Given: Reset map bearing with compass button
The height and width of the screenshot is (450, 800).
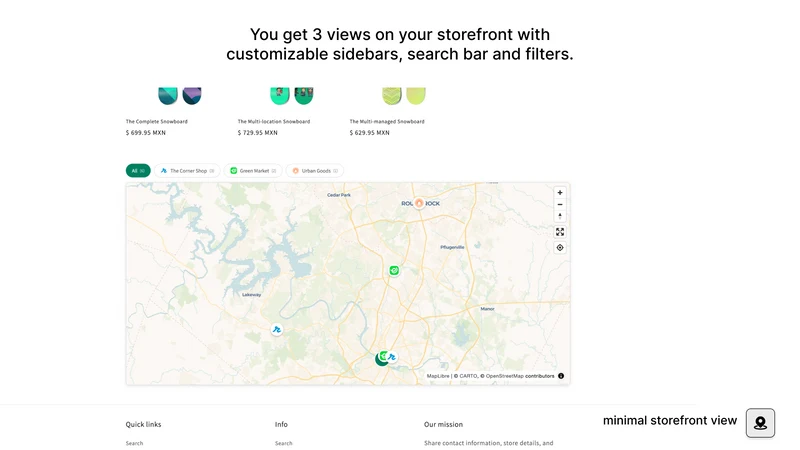Looking at the screenshot, I should pos(560,216).
